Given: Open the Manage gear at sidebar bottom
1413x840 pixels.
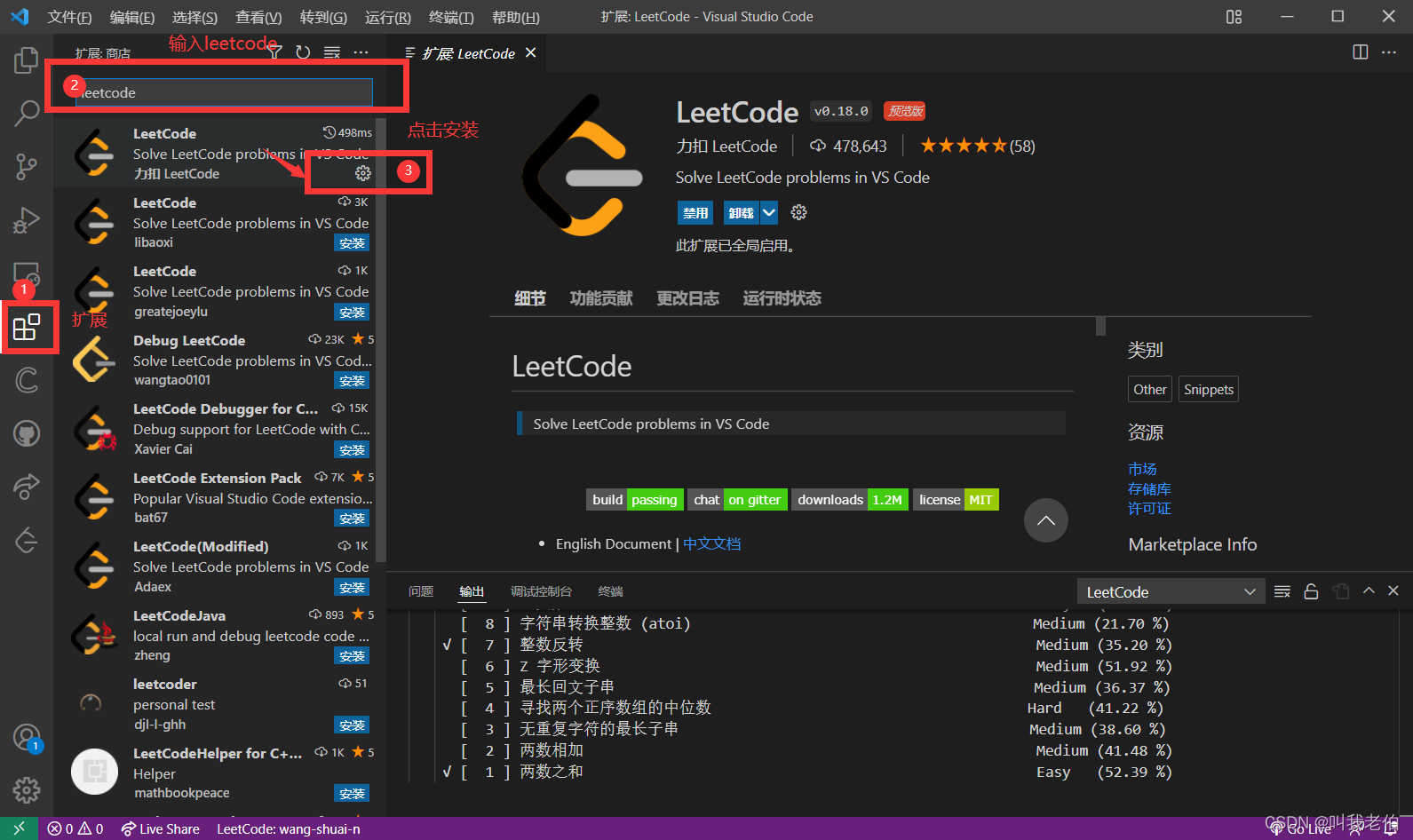Looking at the screenshot, I should 27,789.
